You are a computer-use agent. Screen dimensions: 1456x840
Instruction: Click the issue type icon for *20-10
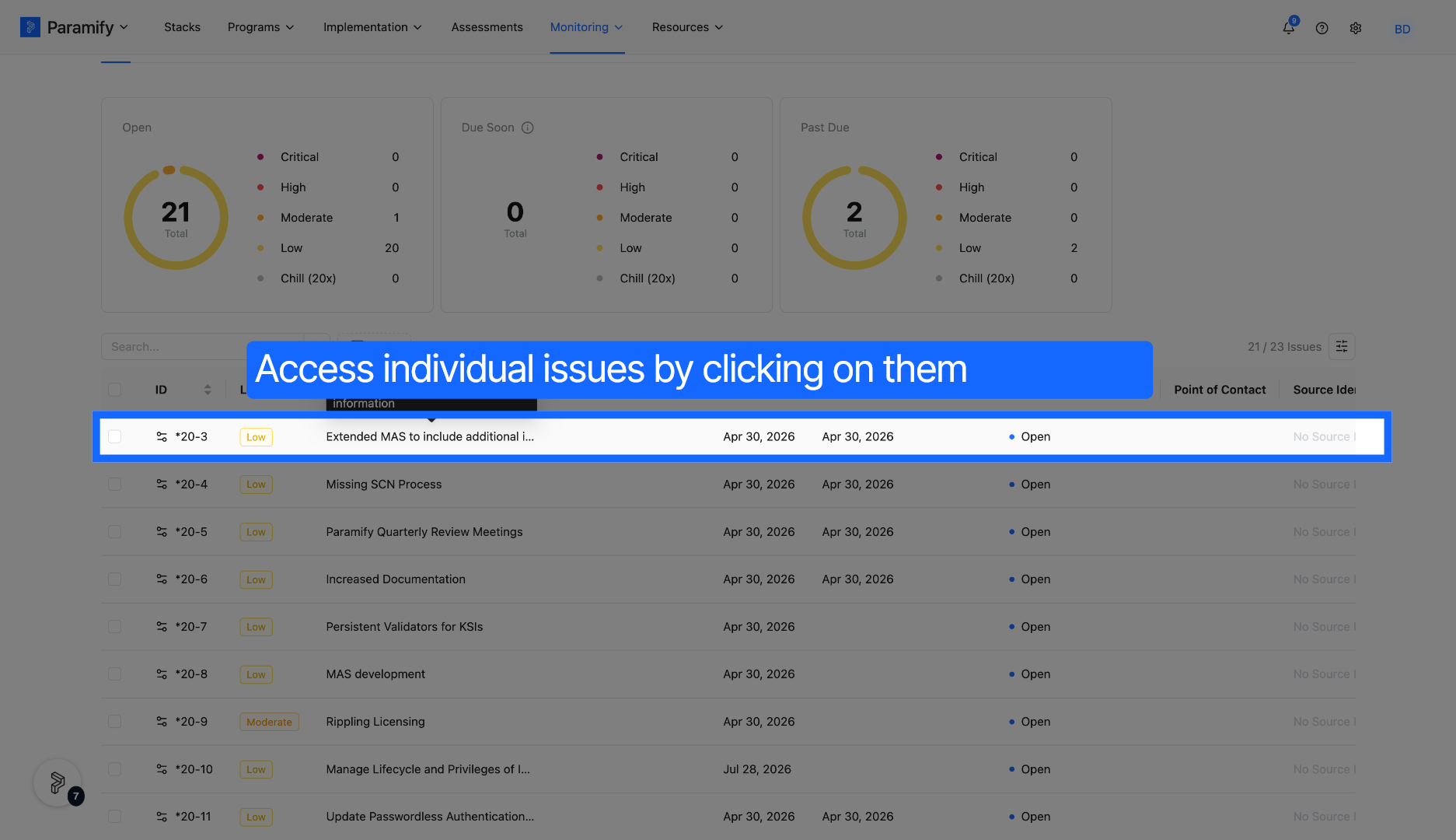[162, 769]
